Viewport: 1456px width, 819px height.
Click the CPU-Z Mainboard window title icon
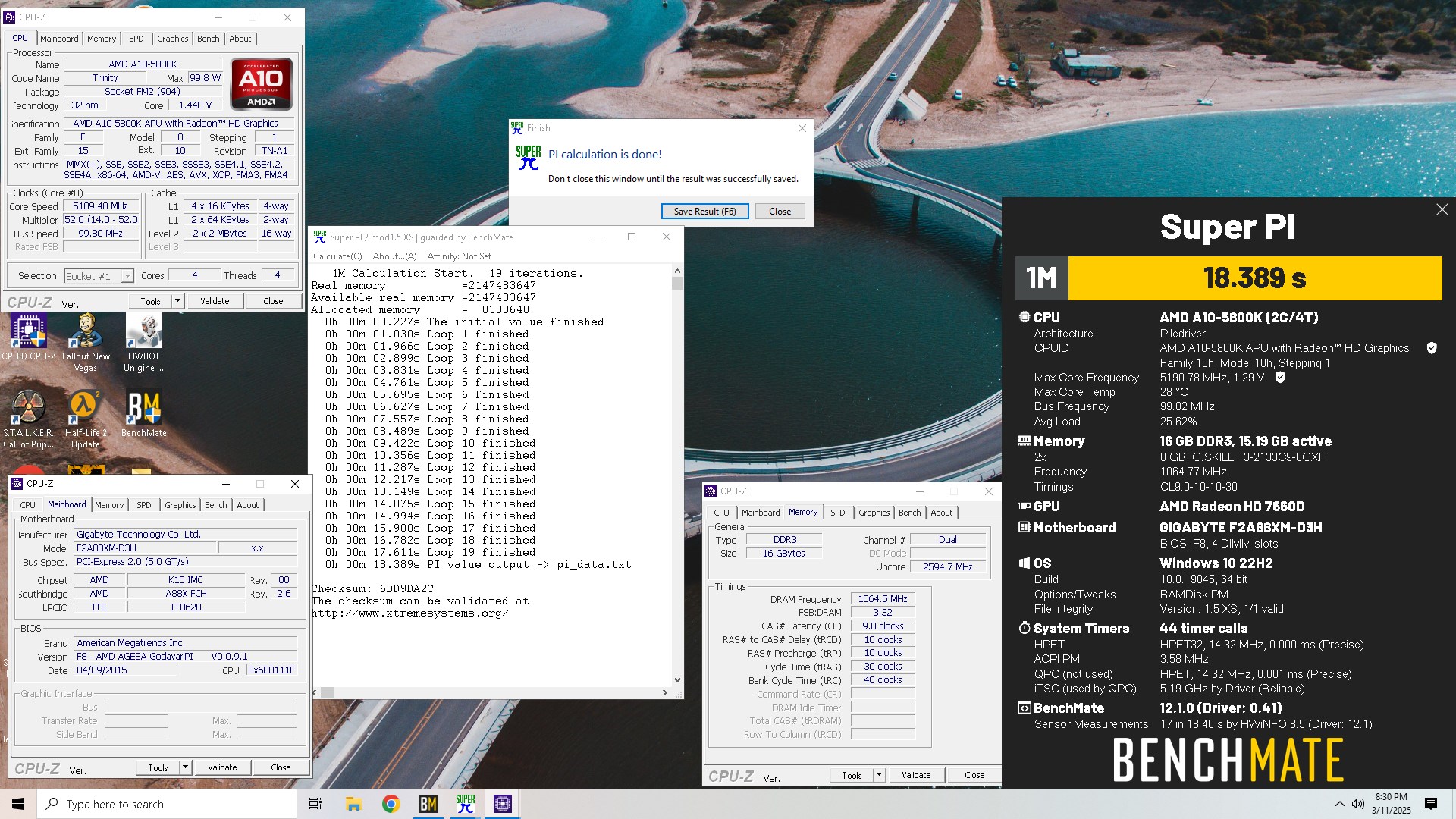pyautogui.click(x=17, y=483)
